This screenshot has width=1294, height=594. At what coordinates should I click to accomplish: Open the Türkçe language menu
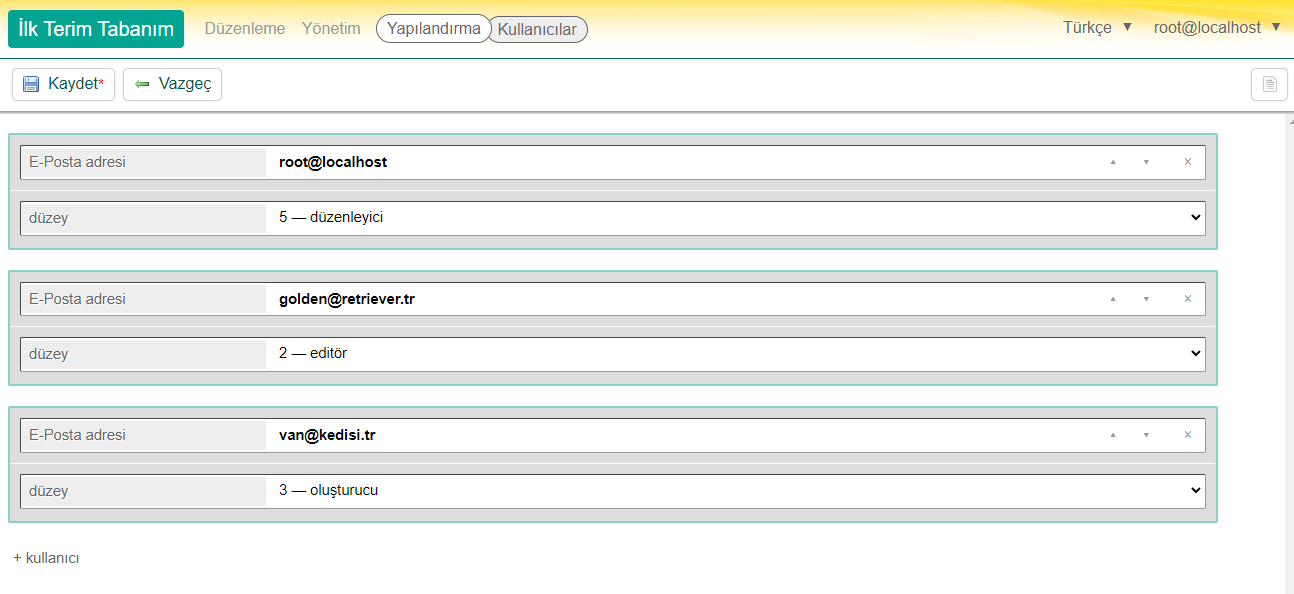pos(1097,28)
